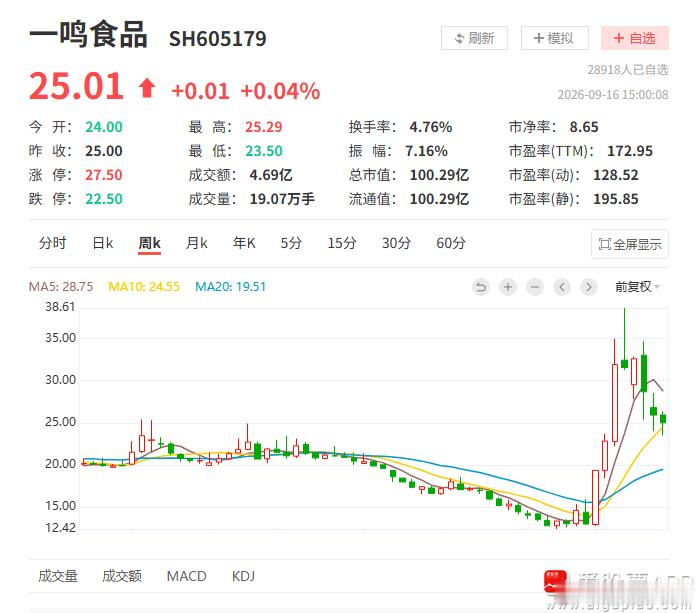Click 跌停 value 22.50
Viewport: 698px width, 613px height.
[104, 199]
